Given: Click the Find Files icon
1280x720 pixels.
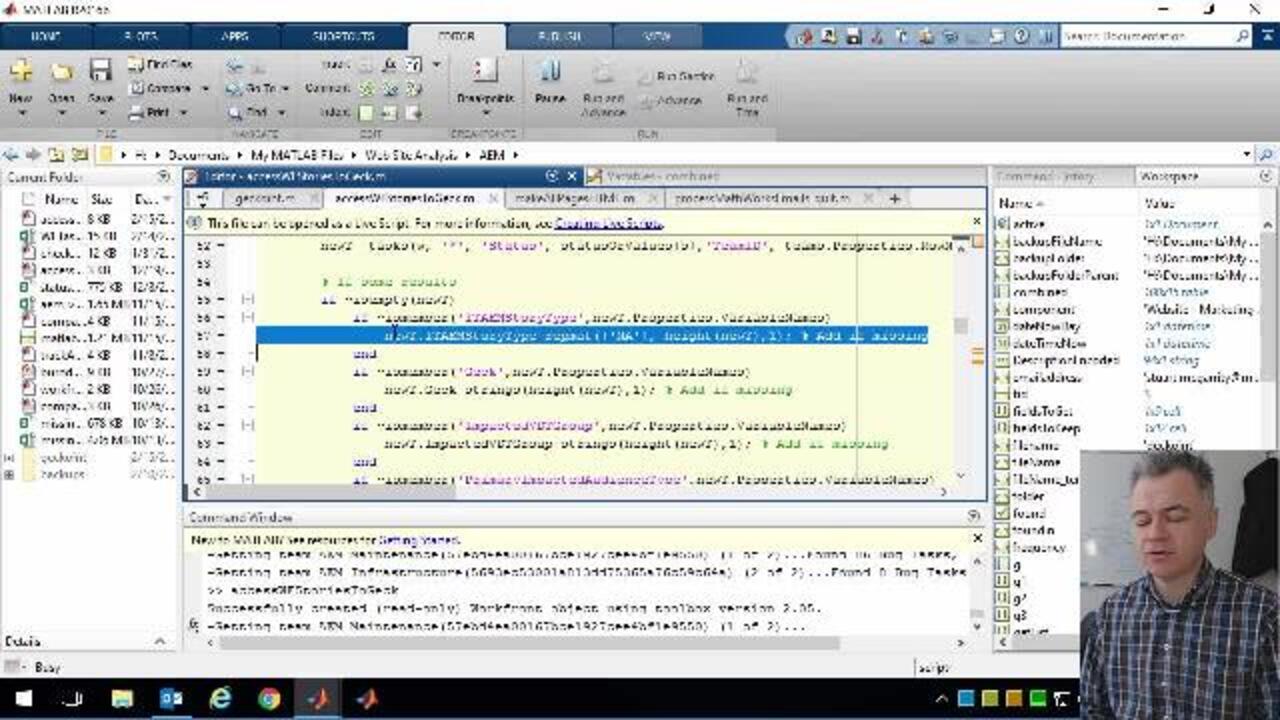Looking at the screenshot, I should (137, 64).
